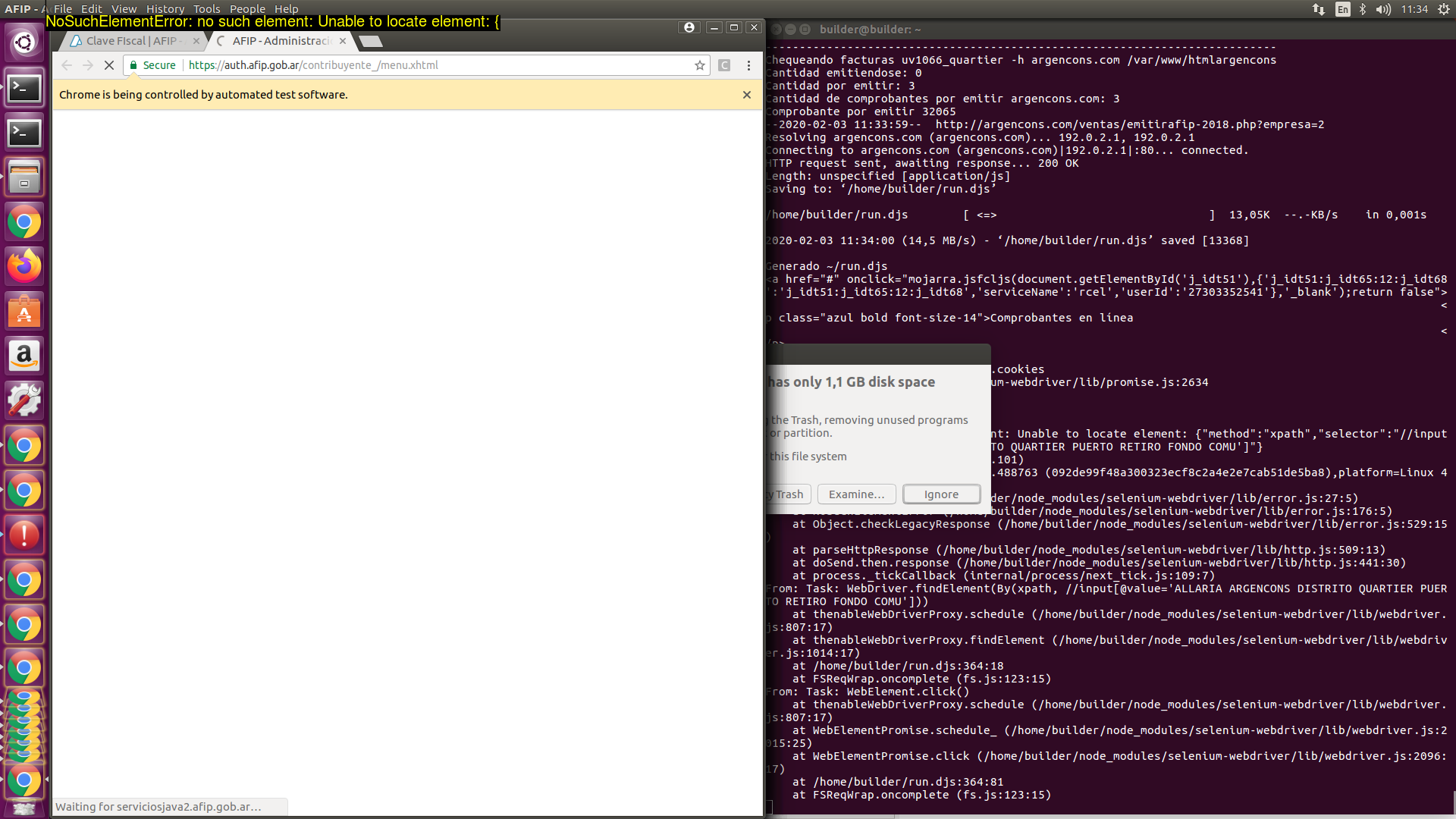The image size is (1456, 819).
Task: Dismiss the automated test software infobar
Action: click(x=747, y=95)
